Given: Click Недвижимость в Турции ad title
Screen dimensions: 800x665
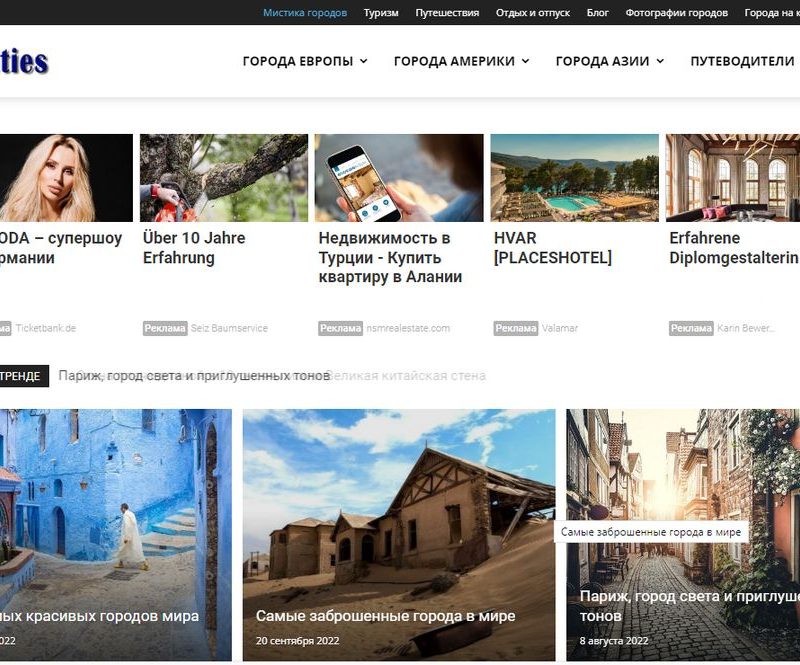Looking at the screenshot, I should (x=390, y=257).
